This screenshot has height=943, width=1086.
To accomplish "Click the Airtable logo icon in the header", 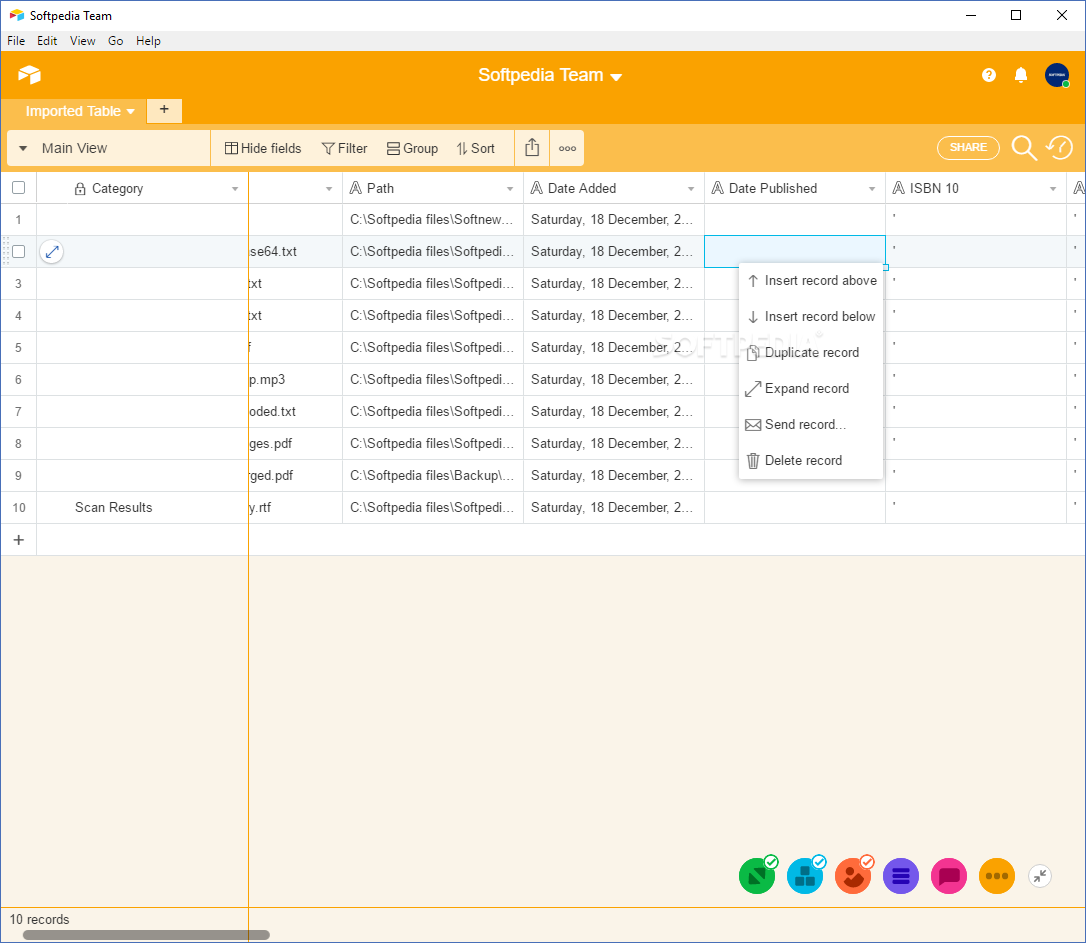I will tap(29, 75).
